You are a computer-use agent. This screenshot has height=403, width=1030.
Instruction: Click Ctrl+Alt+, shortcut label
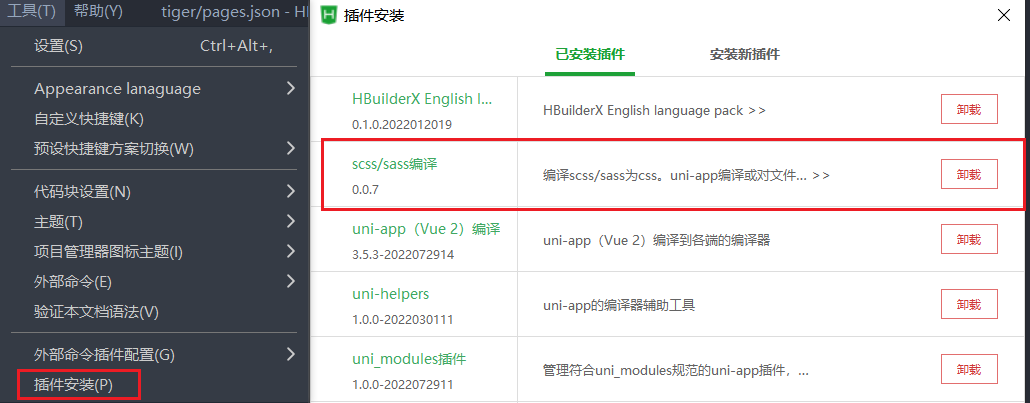(x=236, y=46)
